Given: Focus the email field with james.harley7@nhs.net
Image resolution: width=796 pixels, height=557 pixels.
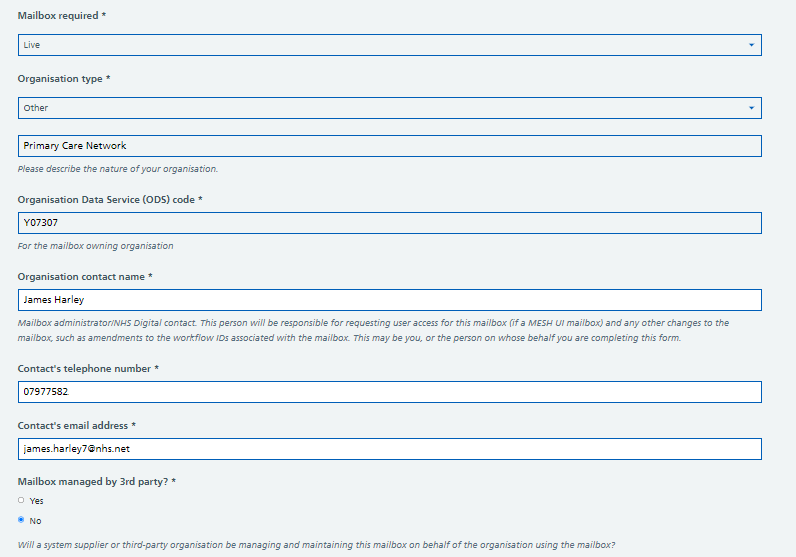Looking at the screenshot, I should (x=389, y=449).
